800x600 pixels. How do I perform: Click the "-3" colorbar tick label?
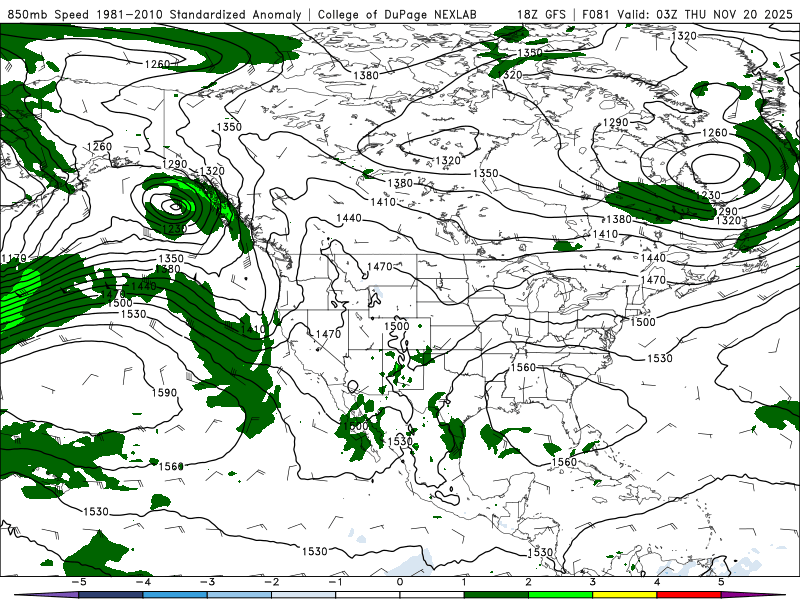pos(207,582)
